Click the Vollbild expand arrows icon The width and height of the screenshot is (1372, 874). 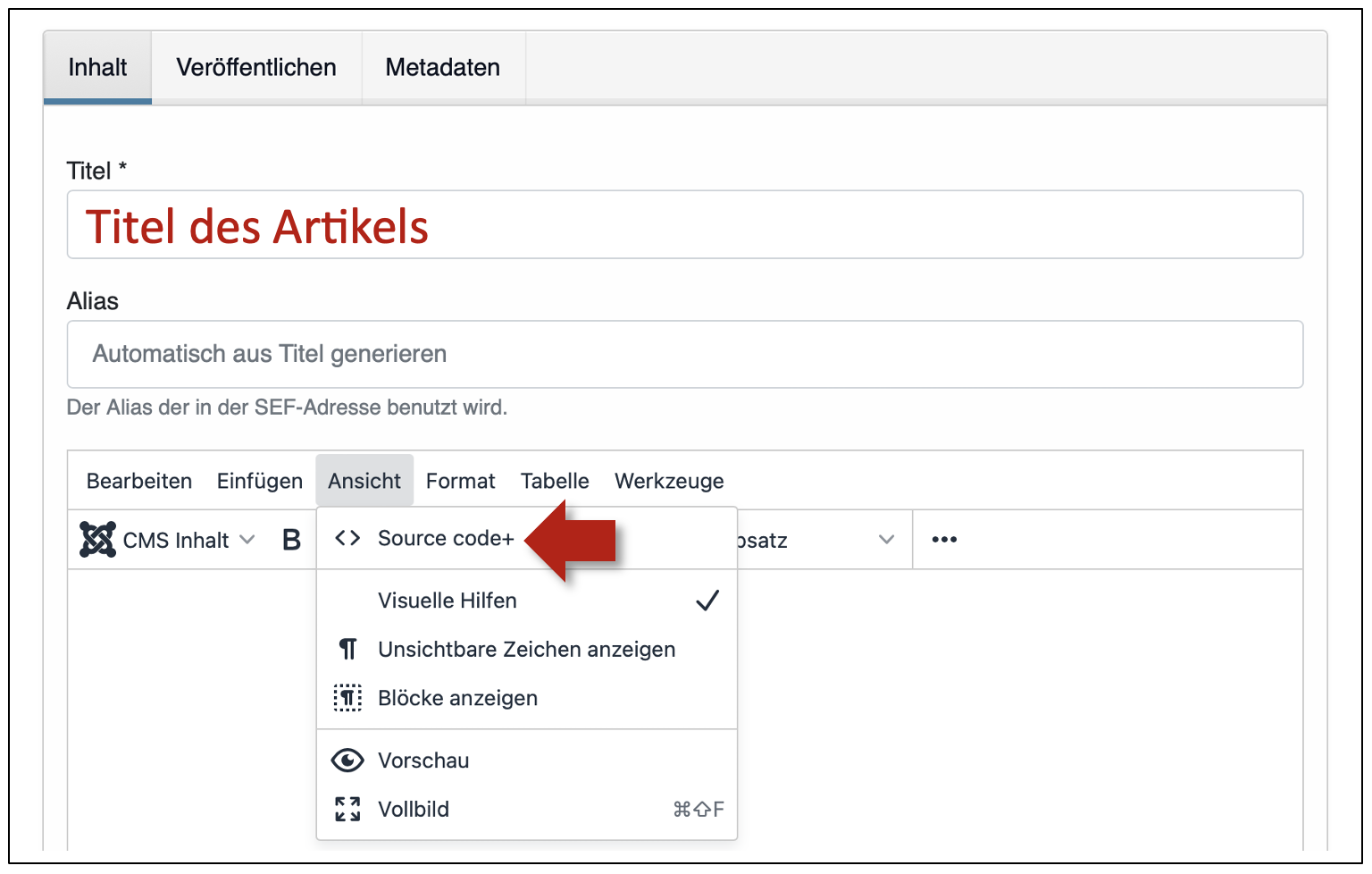[347, 809]
